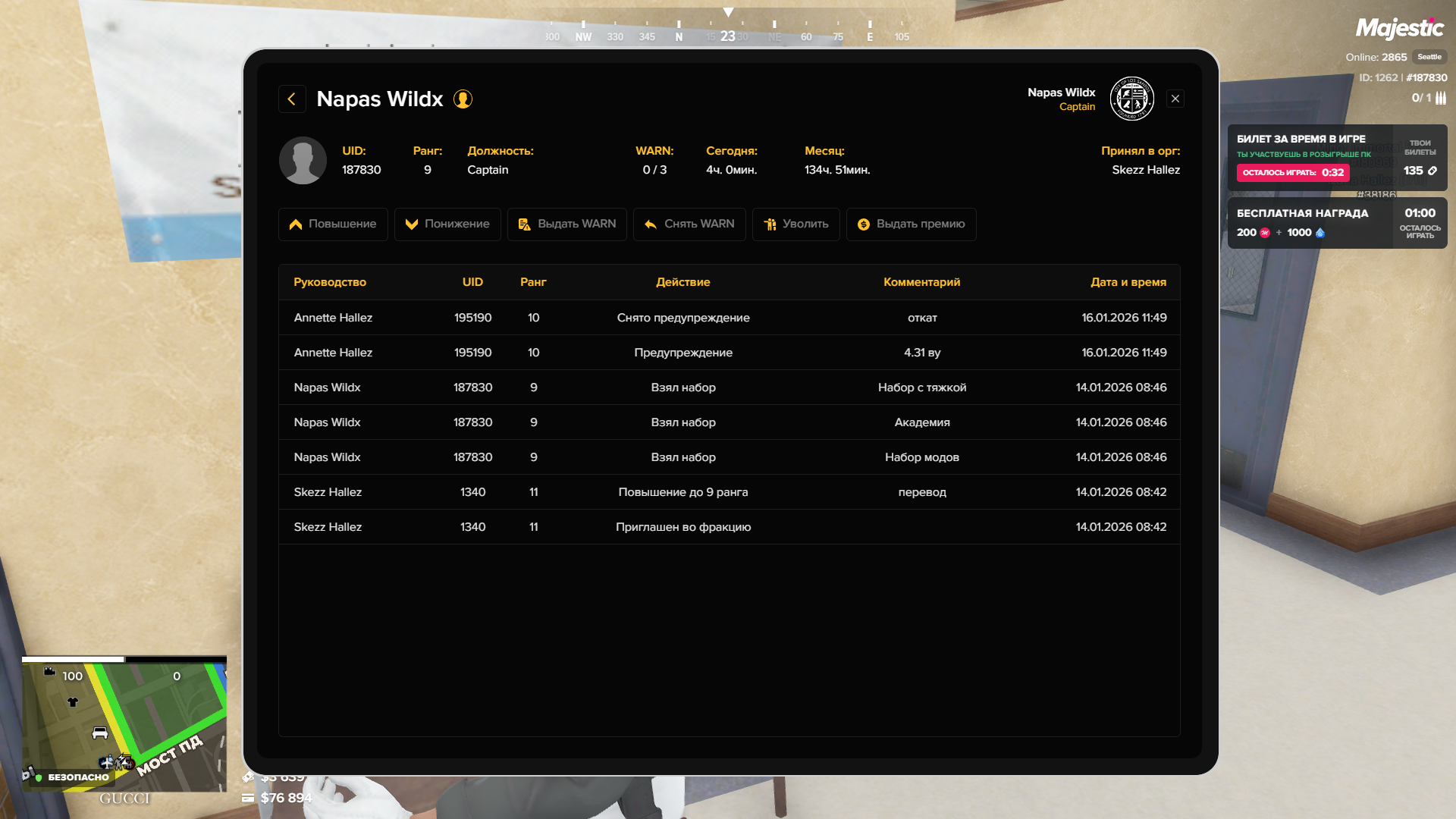Image resolution: width=1456 pixels, height=819 pixels.
Task: Click the Руководство column header
Action: (330, 282)
